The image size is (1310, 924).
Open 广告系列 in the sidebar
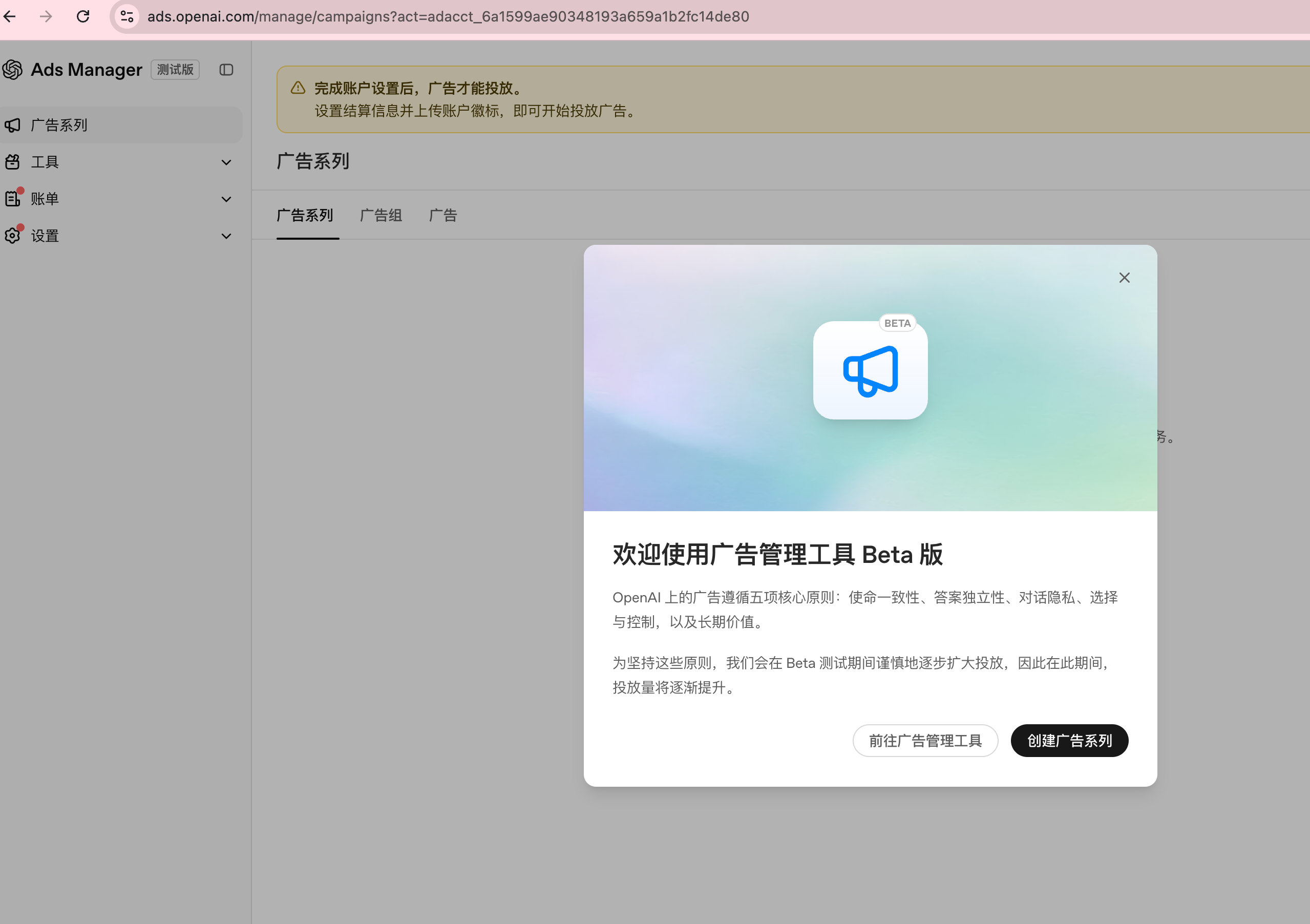pos(121,125)
